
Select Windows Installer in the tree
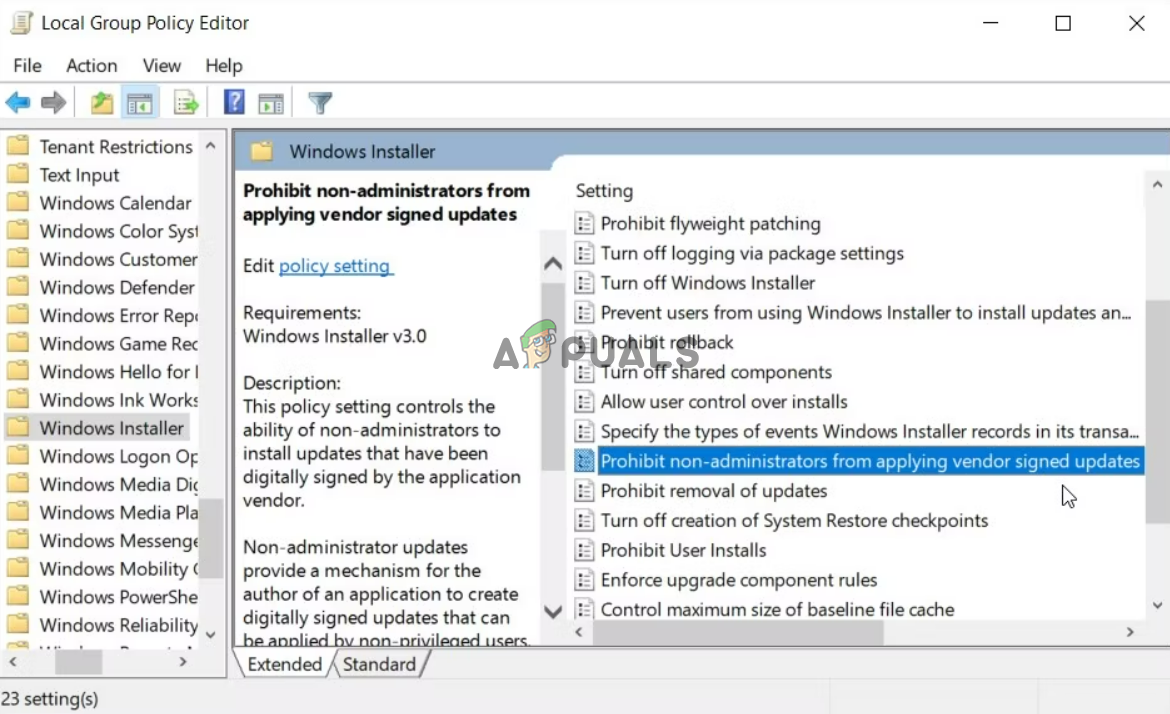pyautogui.click(x=111, y=428)
